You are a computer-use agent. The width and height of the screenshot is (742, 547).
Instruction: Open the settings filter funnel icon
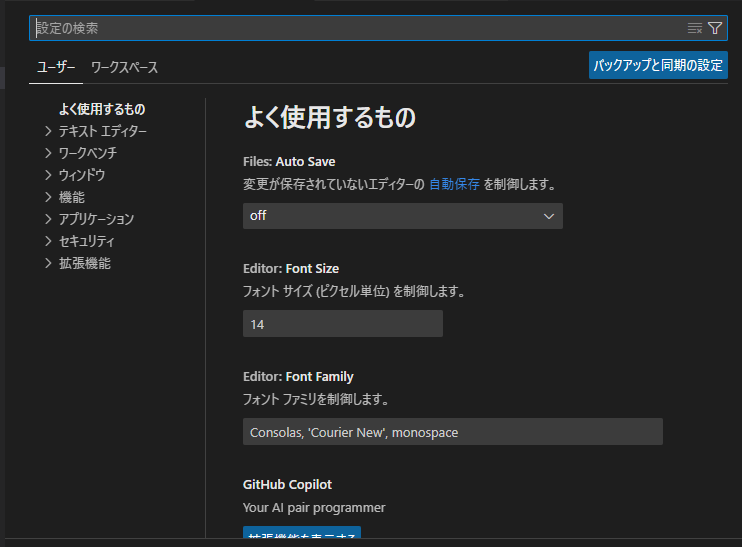point(715,28)
